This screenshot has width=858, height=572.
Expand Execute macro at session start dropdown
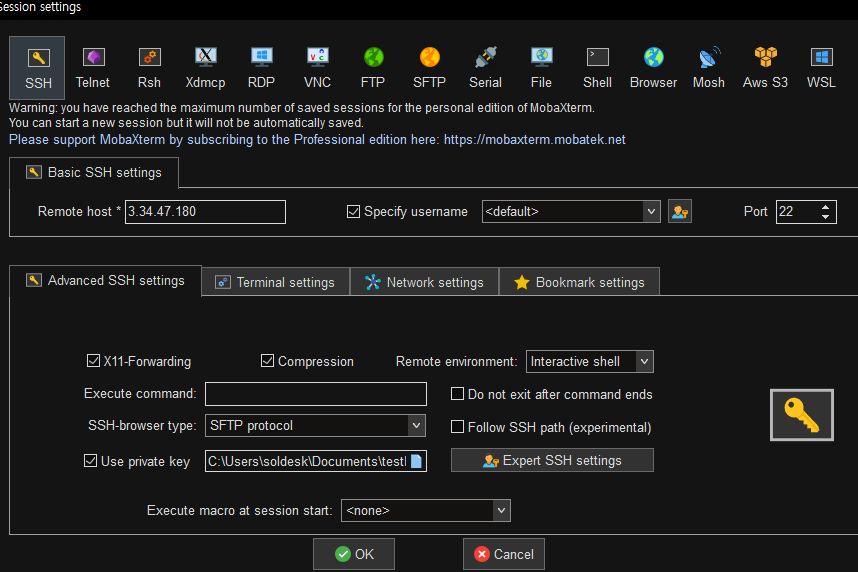[501, 511]
